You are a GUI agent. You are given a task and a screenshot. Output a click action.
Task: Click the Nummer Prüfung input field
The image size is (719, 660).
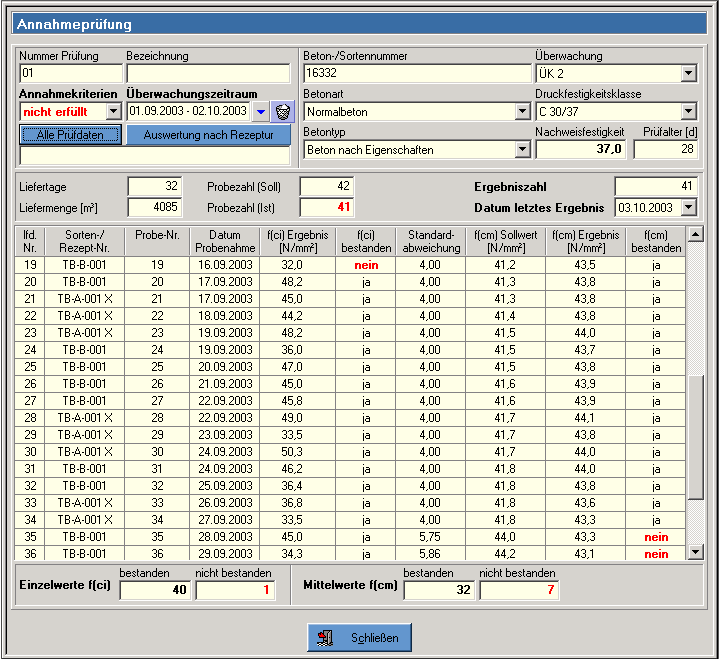coord(69,73)
